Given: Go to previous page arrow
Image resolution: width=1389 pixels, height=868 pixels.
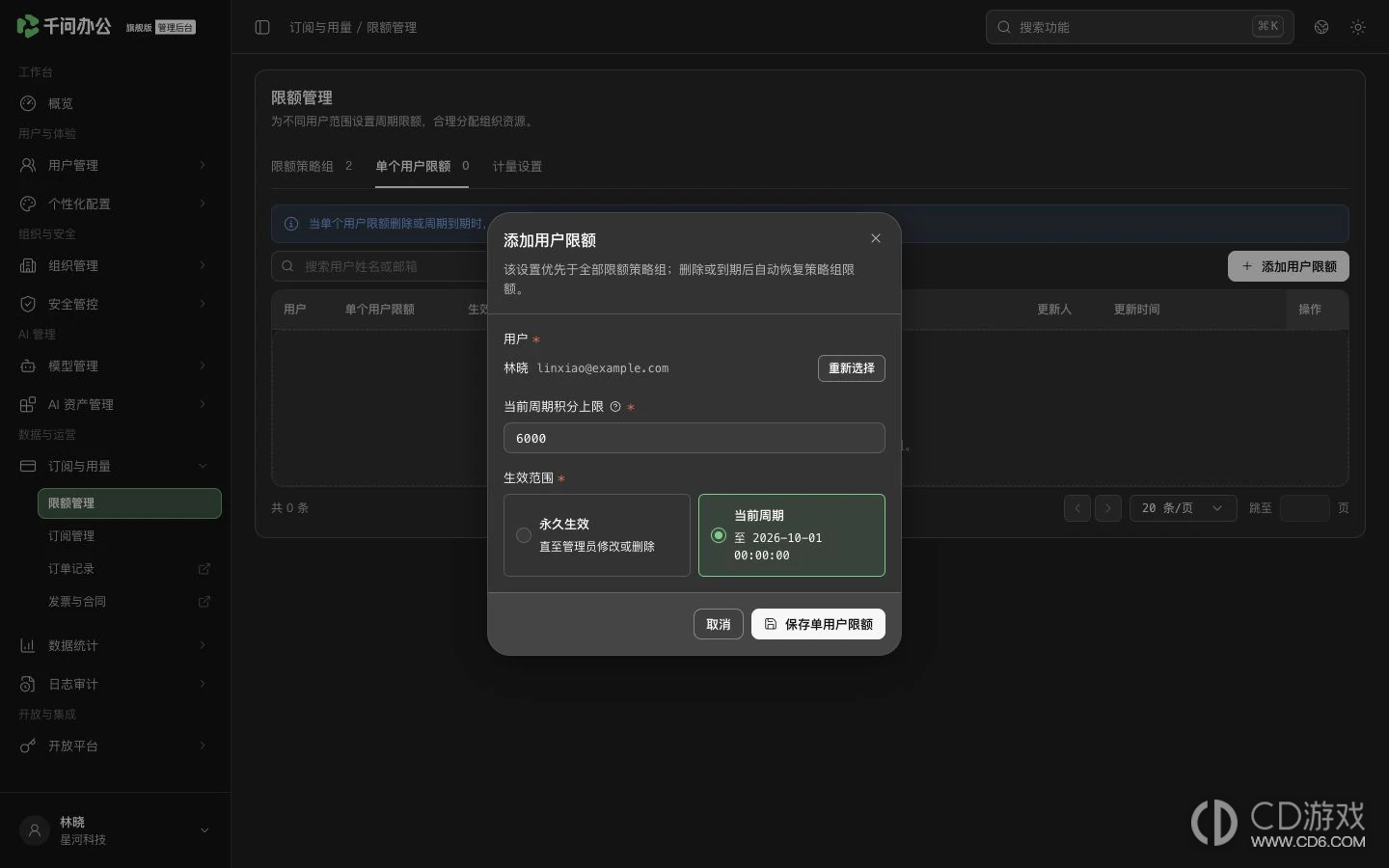Looking at the screenshot, I should (1077, 508).
